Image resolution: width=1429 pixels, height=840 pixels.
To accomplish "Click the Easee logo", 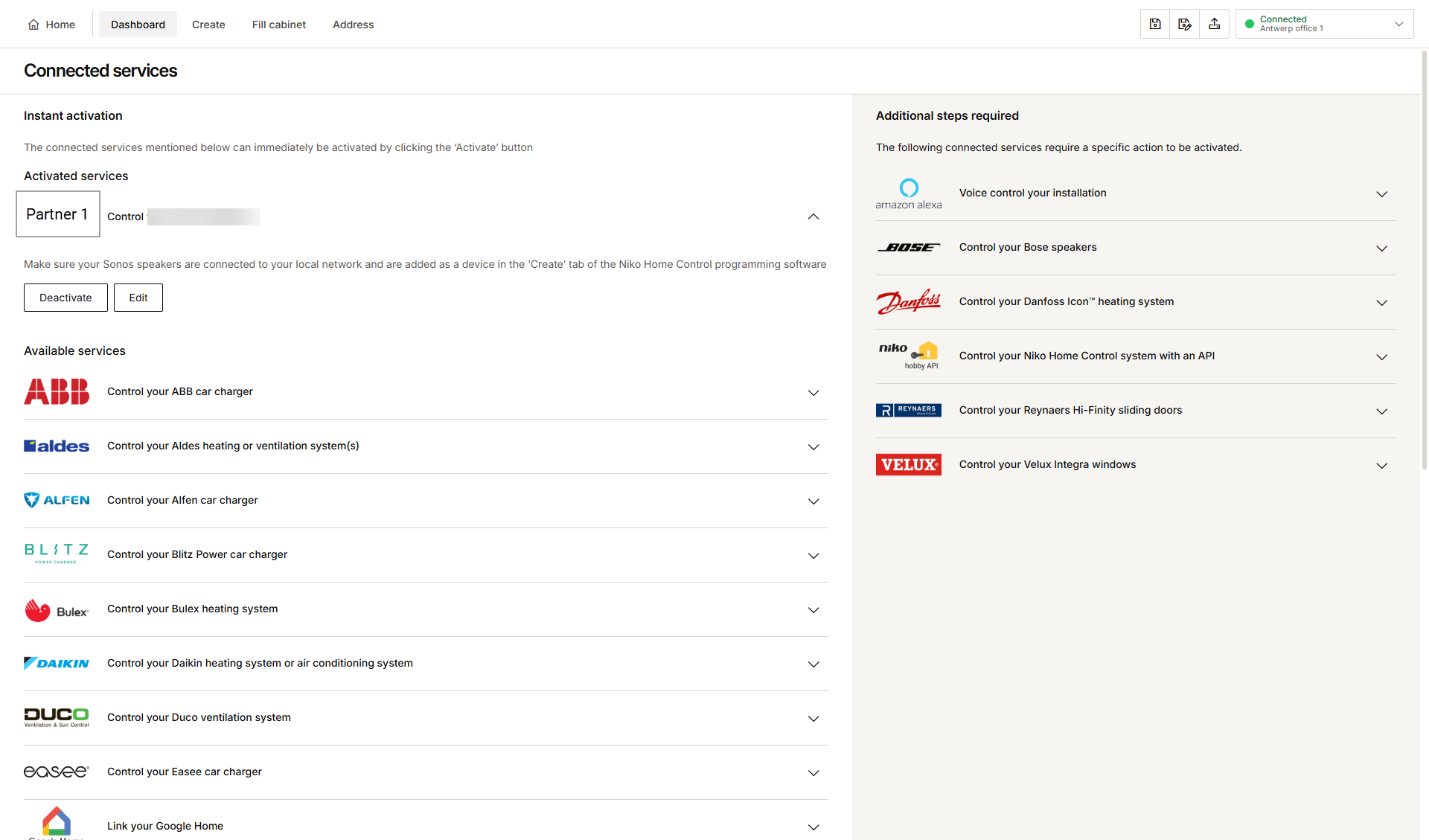I will coord(57,772).
